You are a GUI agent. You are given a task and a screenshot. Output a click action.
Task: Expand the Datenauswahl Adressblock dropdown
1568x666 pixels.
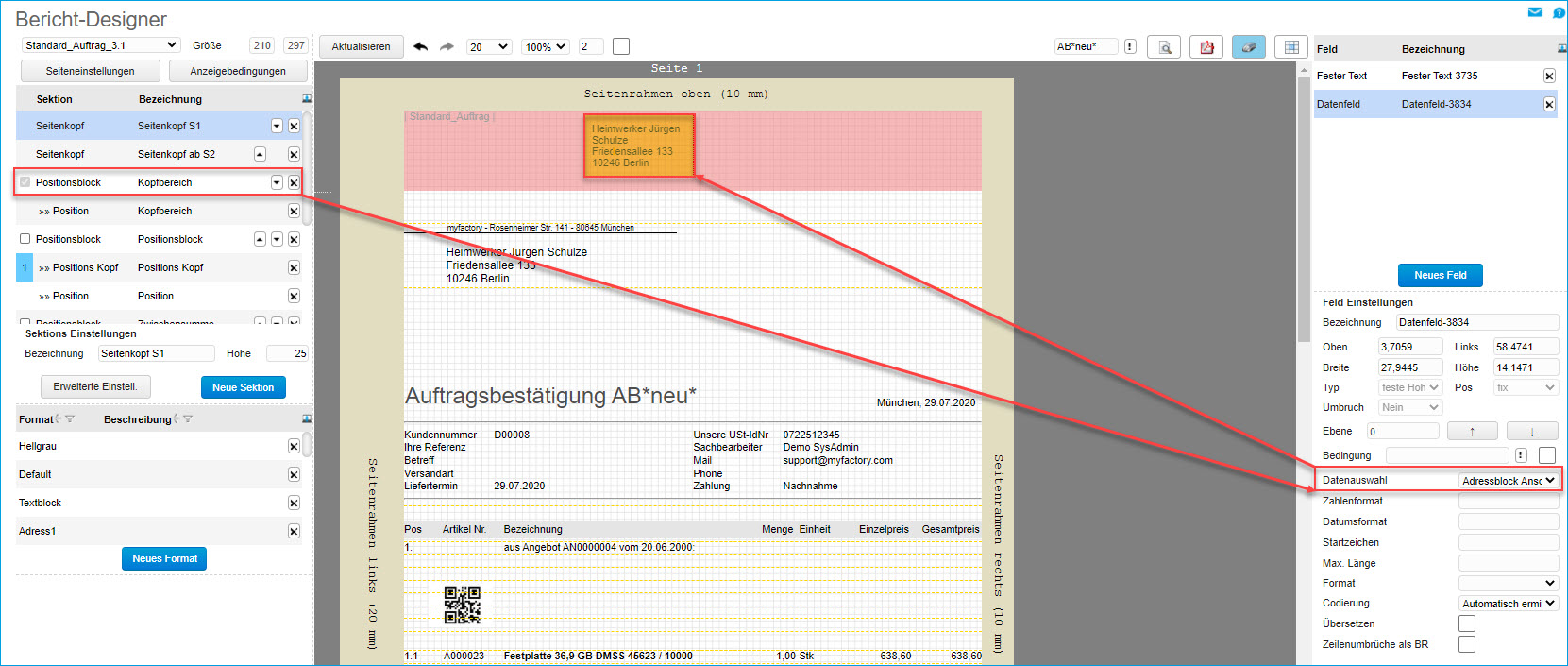pos(1508,481)
